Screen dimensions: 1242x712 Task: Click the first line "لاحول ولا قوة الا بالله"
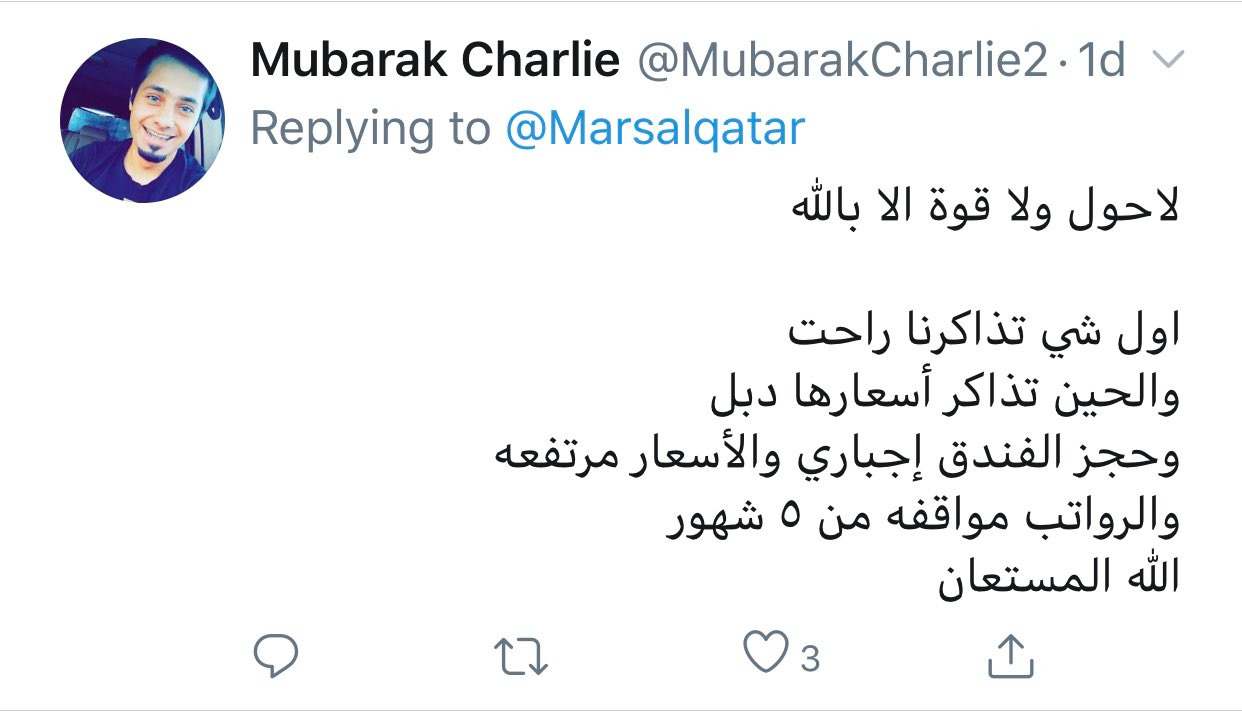[x=986, y=212]
